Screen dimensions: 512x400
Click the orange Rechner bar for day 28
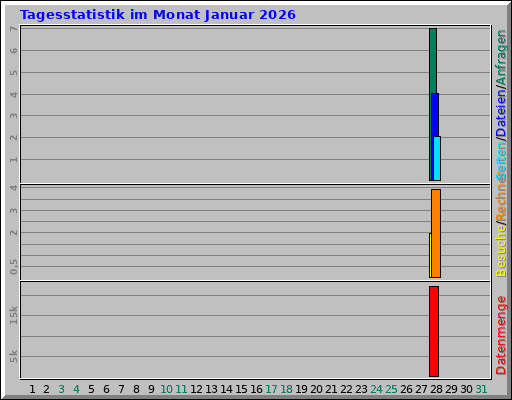tap(436, 233)
